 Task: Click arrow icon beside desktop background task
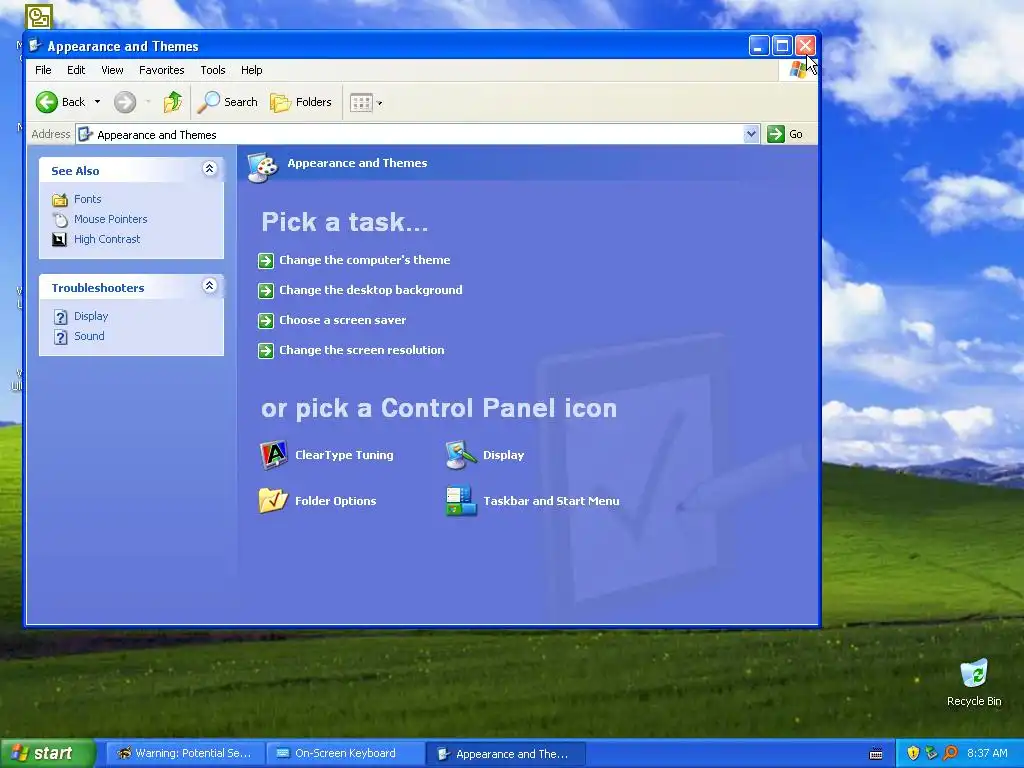tap(266, 291)
